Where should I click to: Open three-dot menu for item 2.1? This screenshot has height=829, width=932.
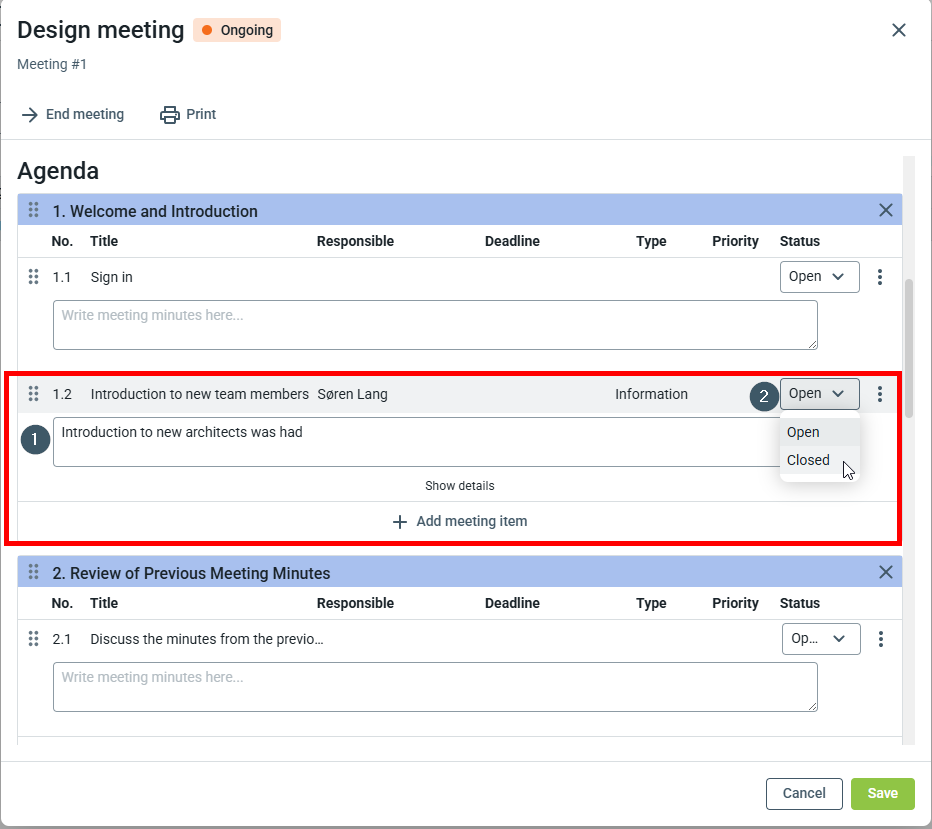point(880,639)
